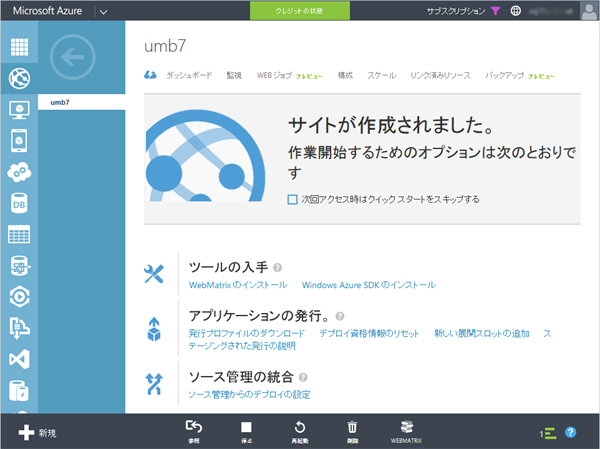
Task: Click Windows Azure SDK のインストール link
Action: click(368, 285)
